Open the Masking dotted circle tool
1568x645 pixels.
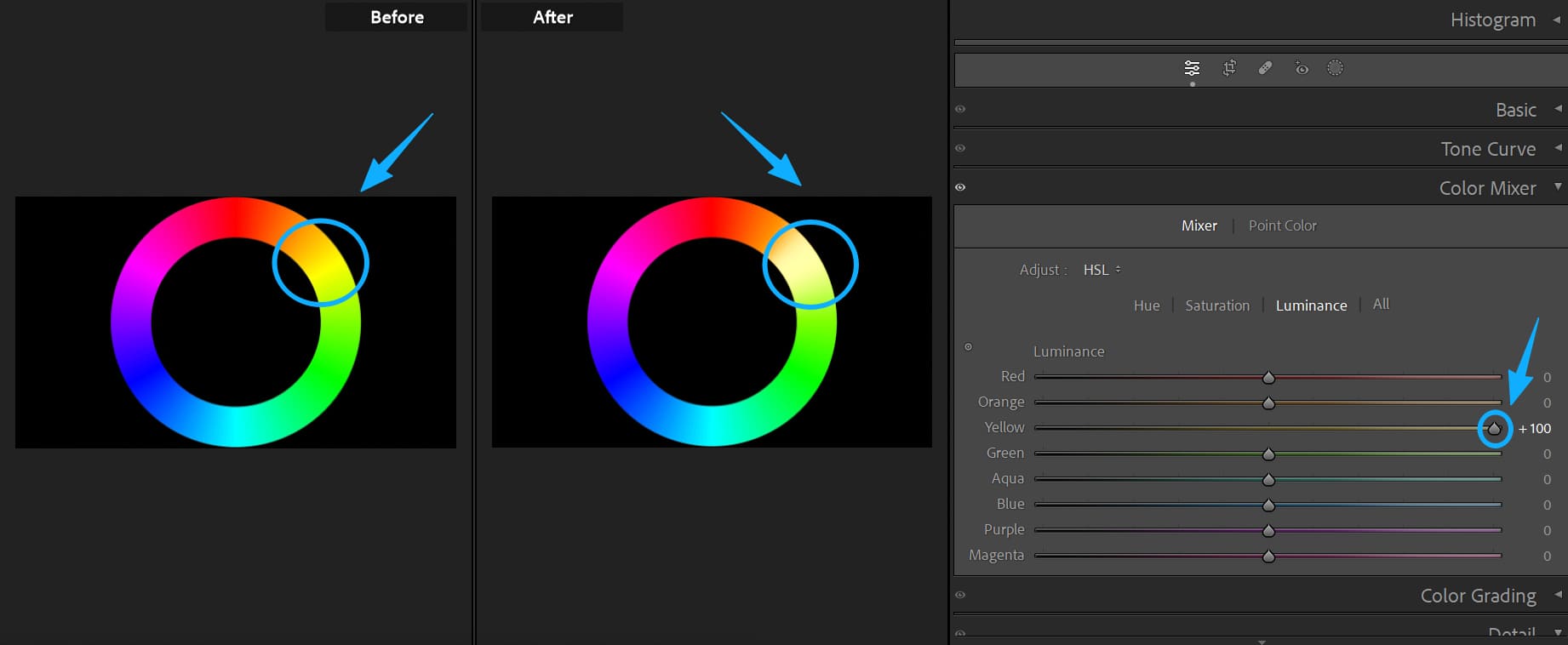(1335, 68)
